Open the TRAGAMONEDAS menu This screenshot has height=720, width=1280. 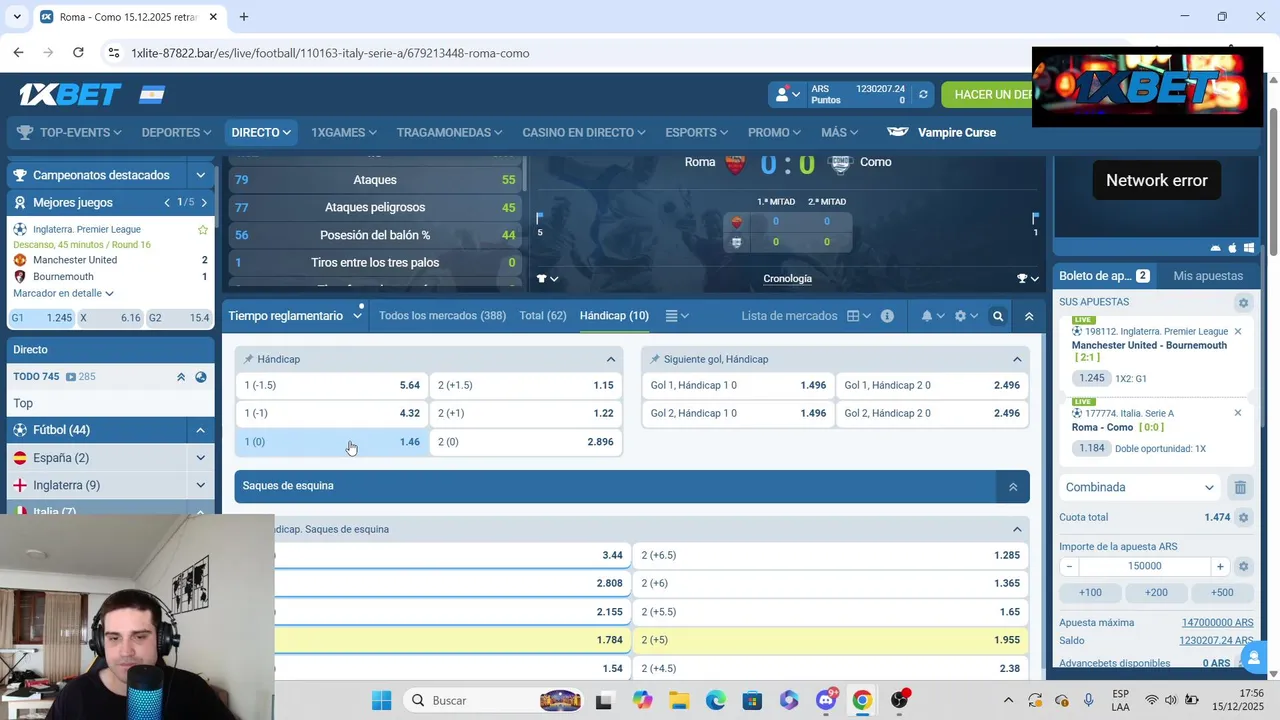click(x=450, y=132)
